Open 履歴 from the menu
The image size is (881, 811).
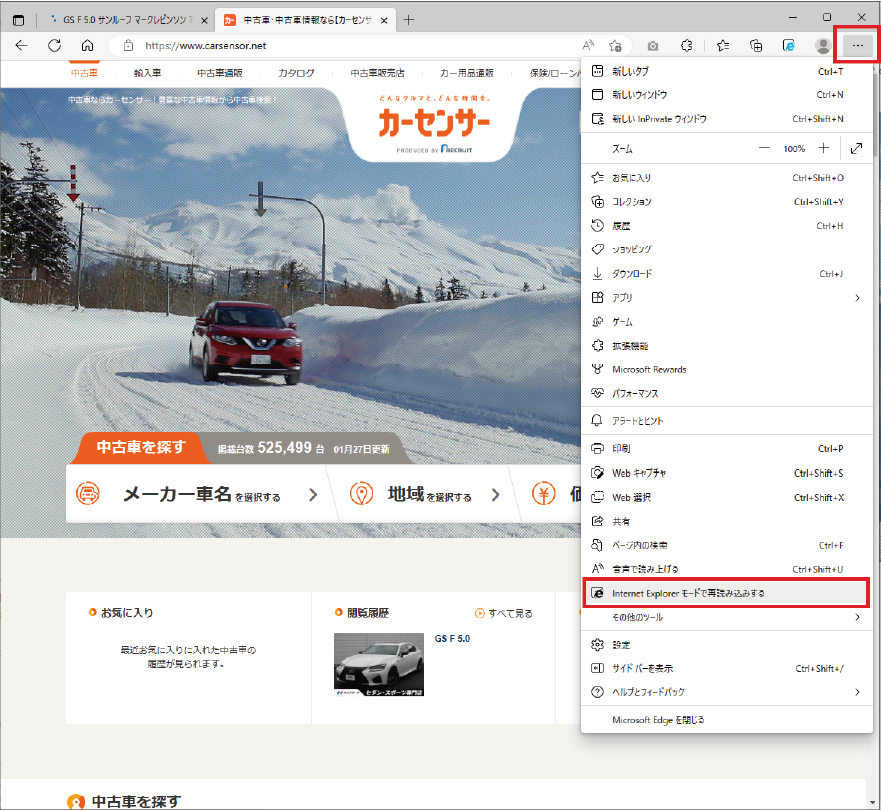pyautogui.click(x=726, y=226)
